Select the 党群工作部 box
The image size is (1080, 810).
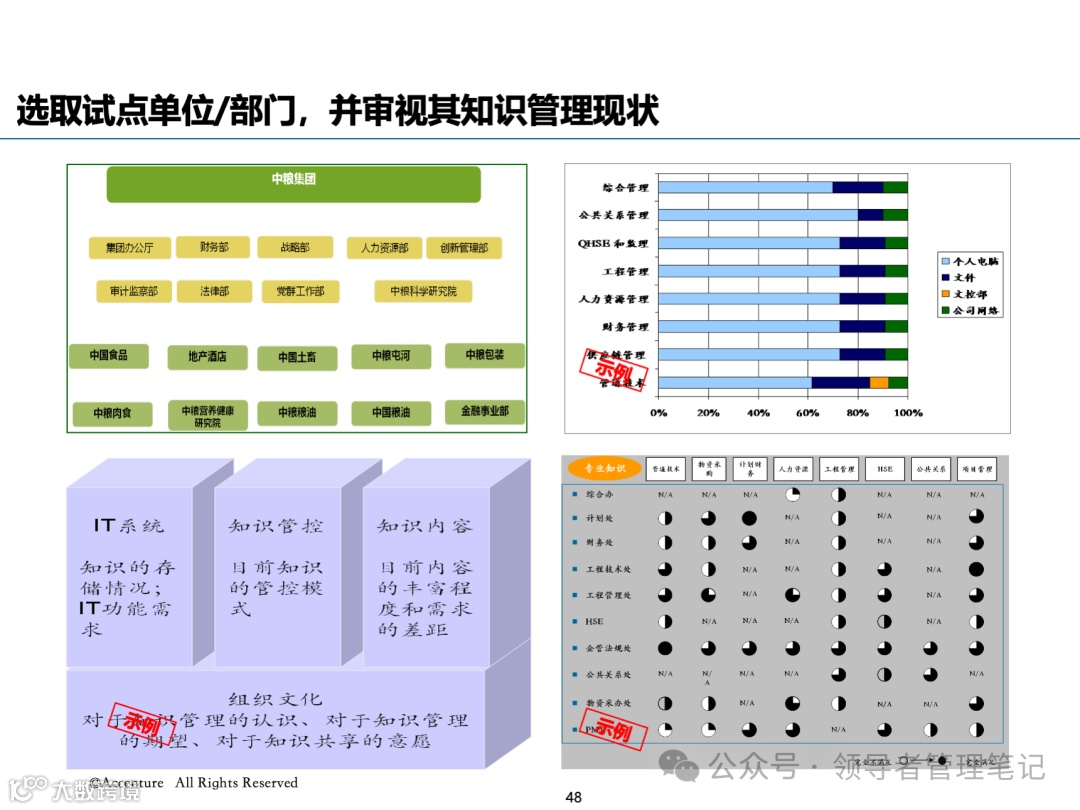pyautogui.click(x=300, y=291)
